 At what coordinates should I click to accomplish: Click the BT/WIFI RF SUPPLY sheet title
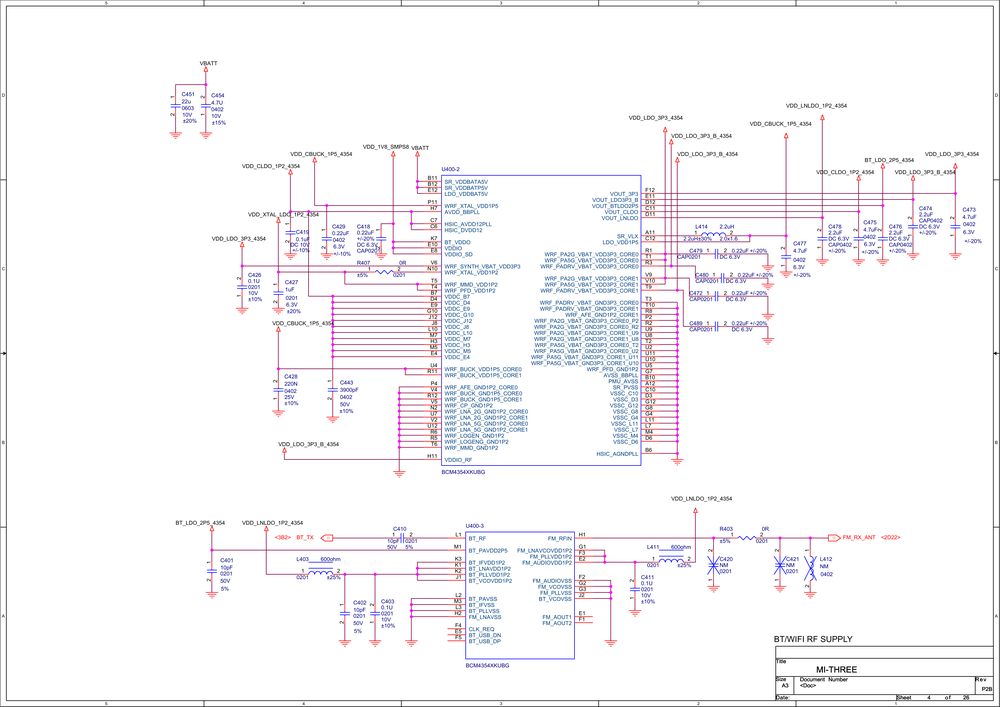click(x=813, y=639)
